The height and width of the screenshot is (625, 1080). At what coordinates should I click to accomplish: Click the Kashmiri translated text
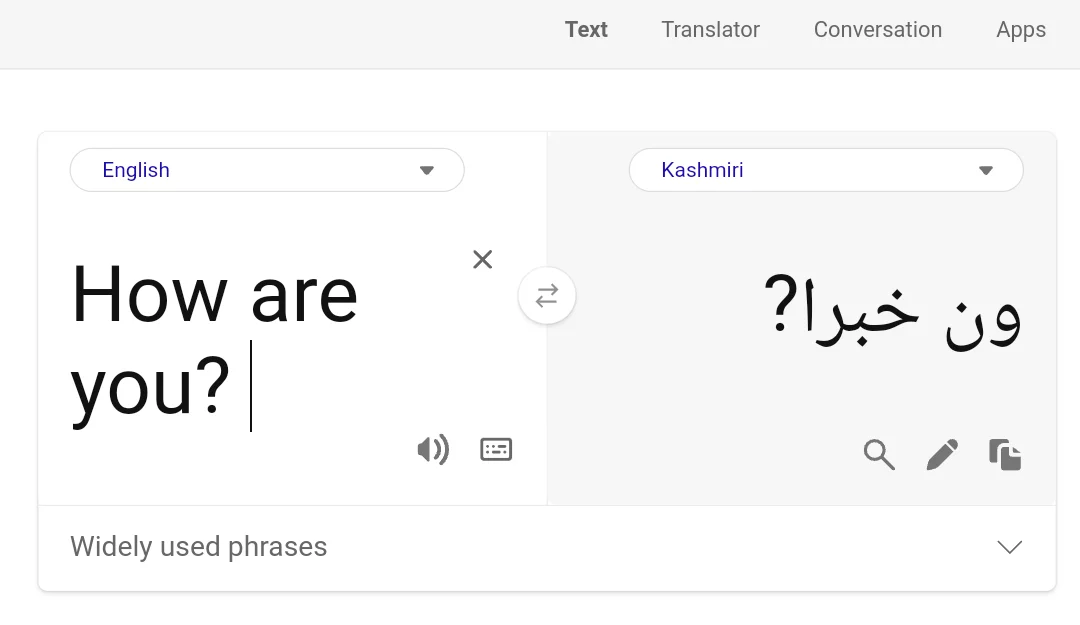coord(892,312)
